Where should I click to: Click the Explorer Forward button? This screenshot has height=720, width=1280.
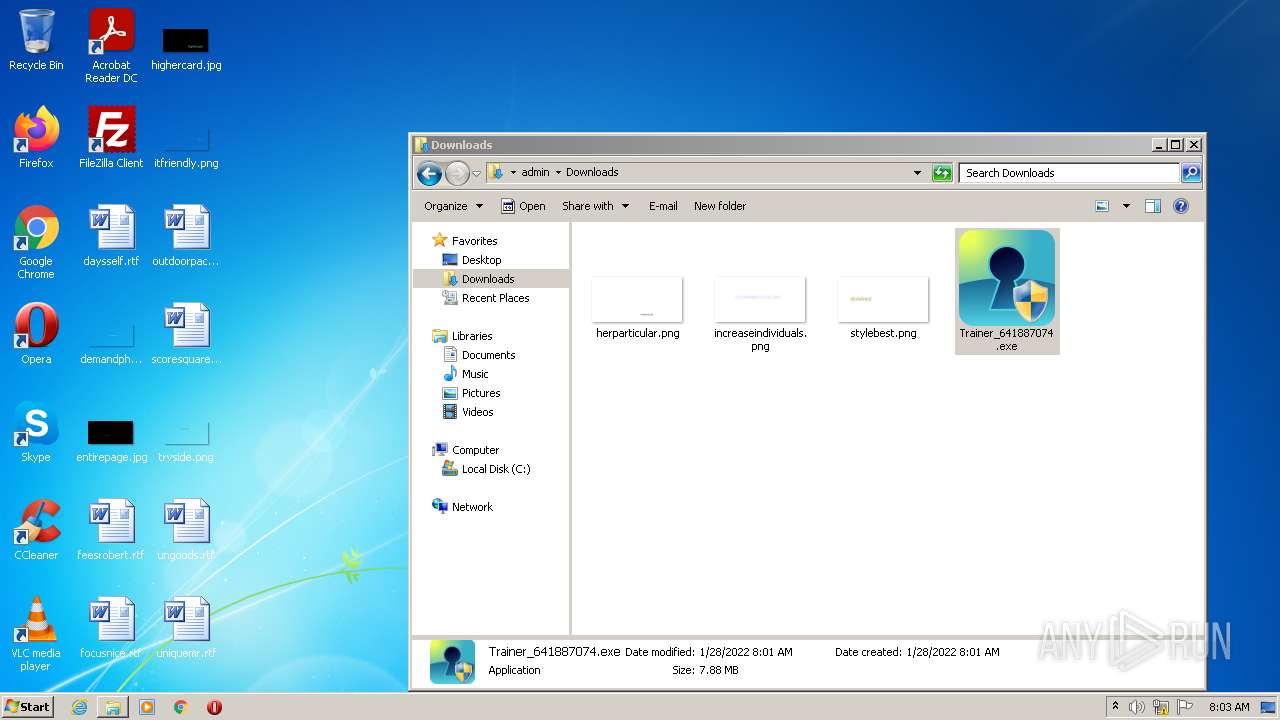point(457,173)
